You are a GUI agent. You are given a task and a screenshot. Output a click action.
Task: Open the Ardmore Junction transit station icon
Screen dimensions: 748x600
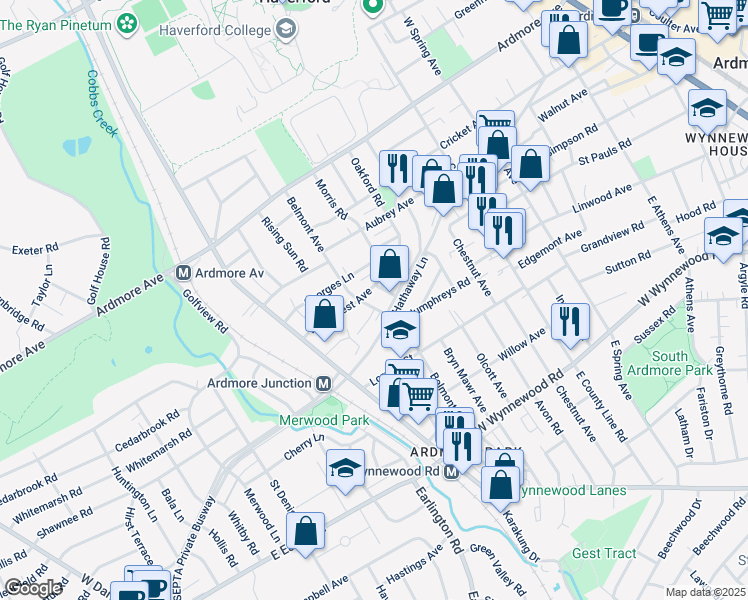[323, 383]
